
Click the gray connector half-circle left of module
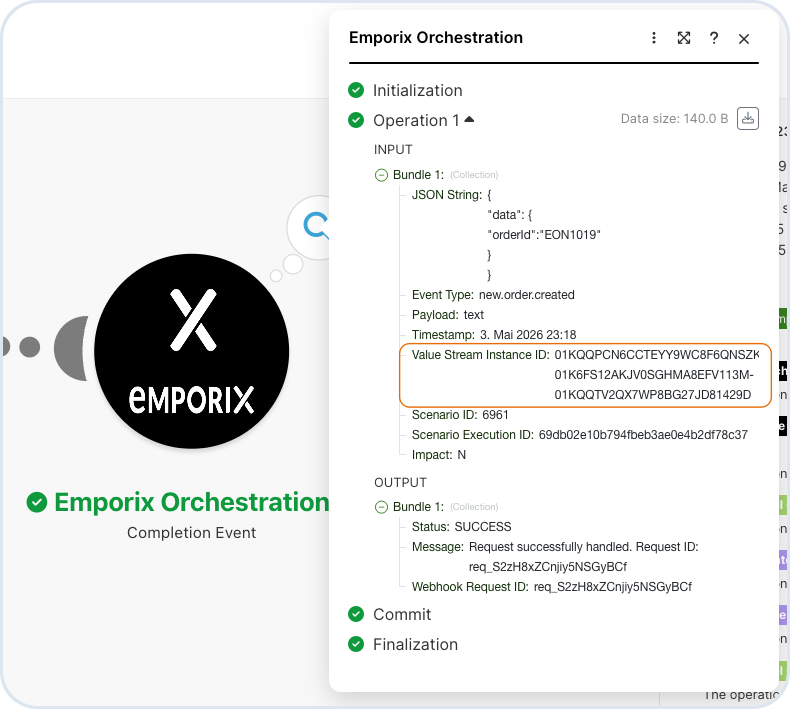point(71,348)
